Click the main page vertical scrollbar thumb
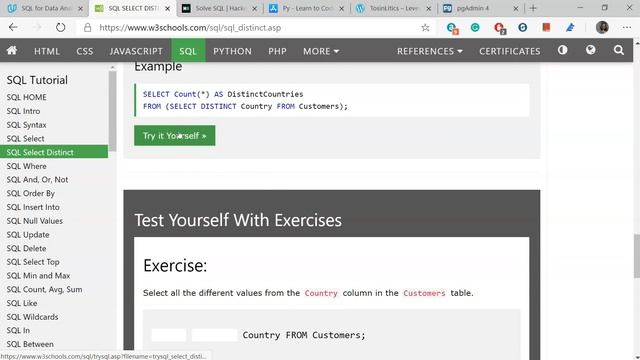Screen dimensions: 640x360 tap(636, 256)
